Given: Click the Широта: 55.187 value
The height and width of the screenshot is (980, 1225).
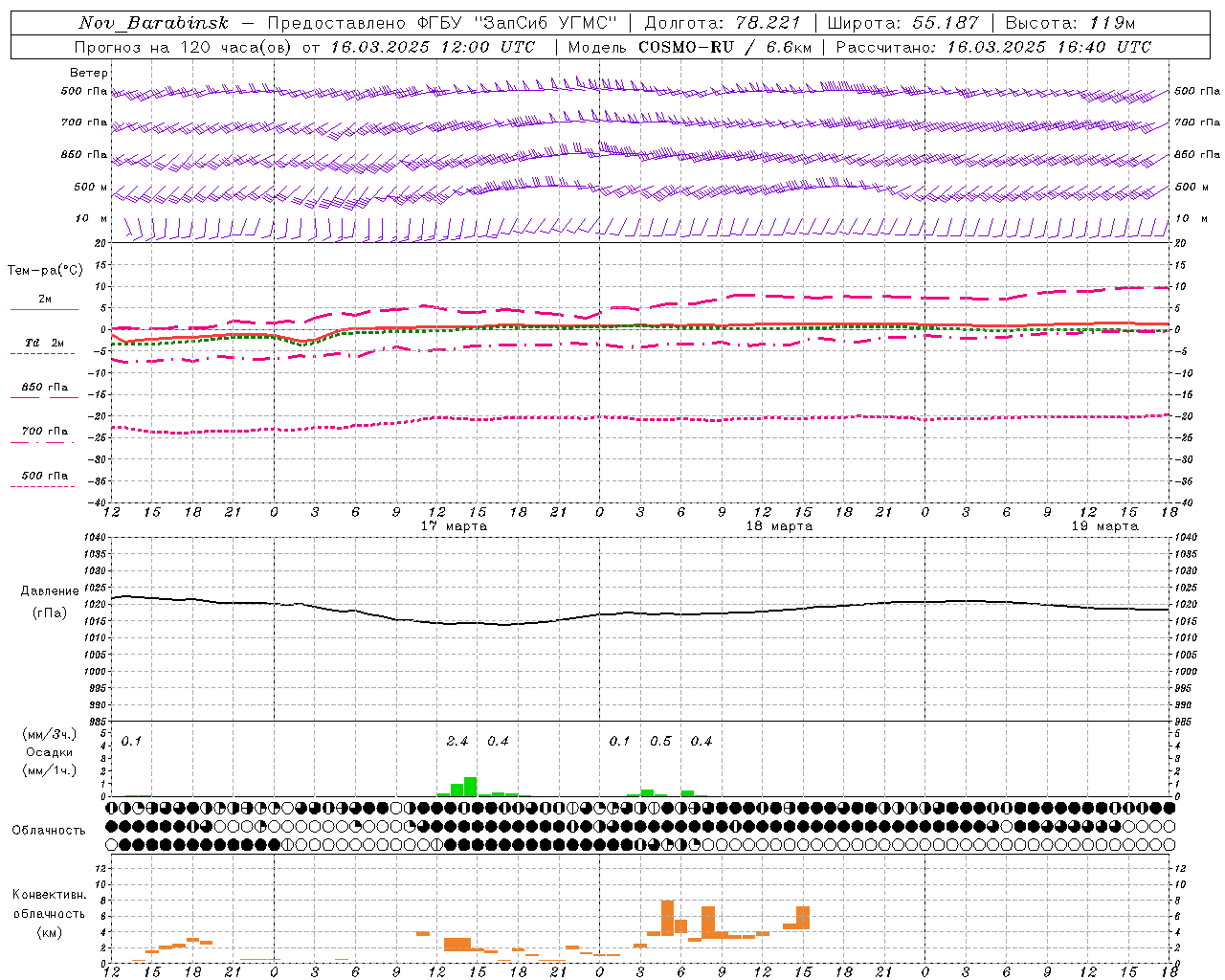Looking at the screenshot, I should (x=903, y=23).
